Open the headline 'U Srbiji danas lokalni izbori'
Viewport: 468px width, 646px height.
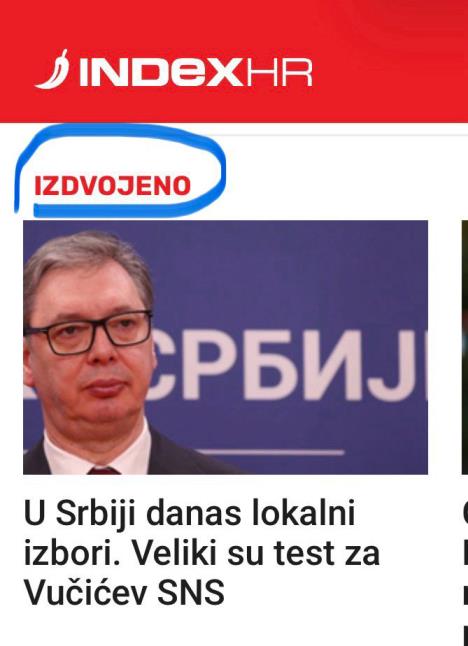click(202, 552)
